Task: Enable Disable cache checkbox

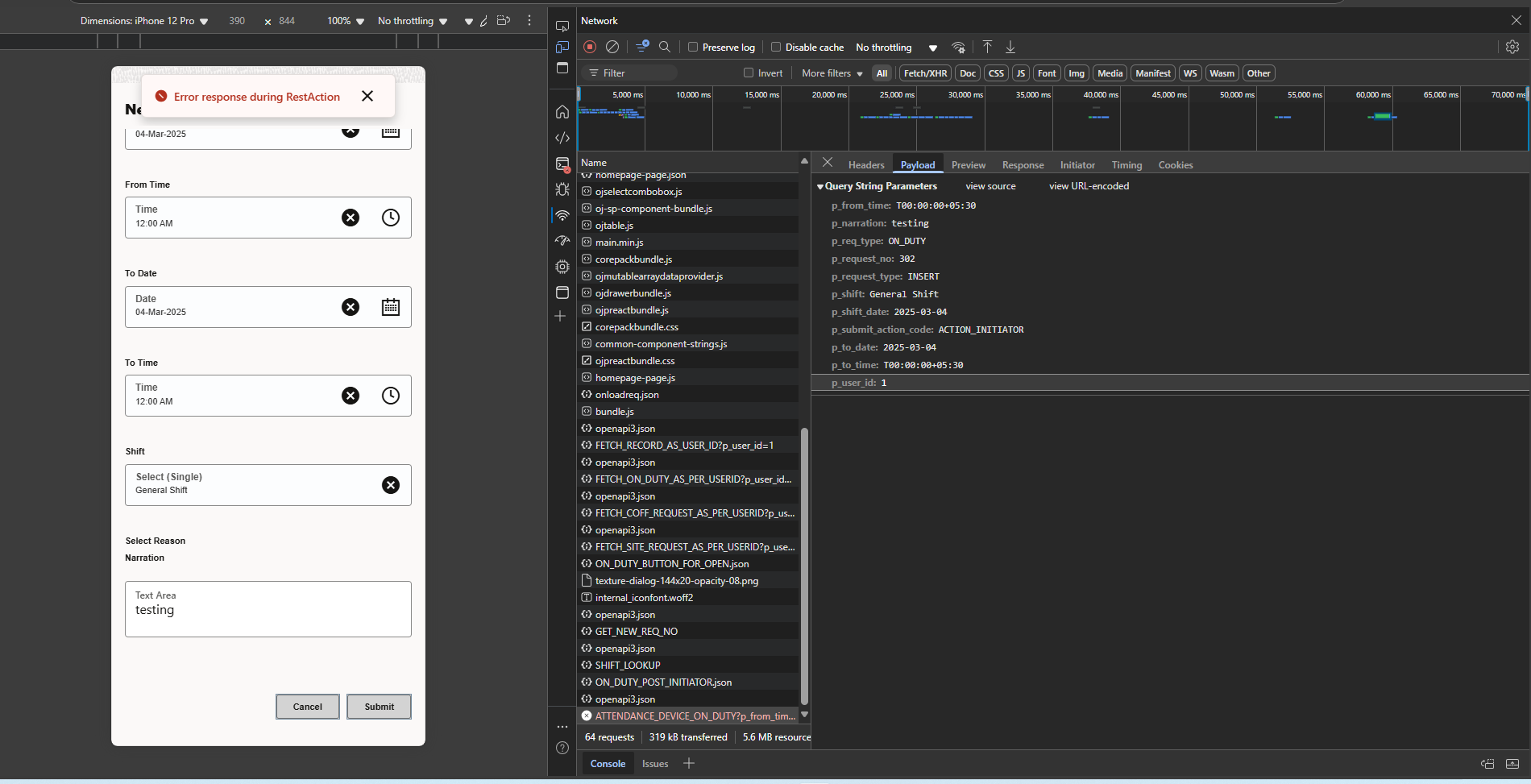Action: click(776, 47)
